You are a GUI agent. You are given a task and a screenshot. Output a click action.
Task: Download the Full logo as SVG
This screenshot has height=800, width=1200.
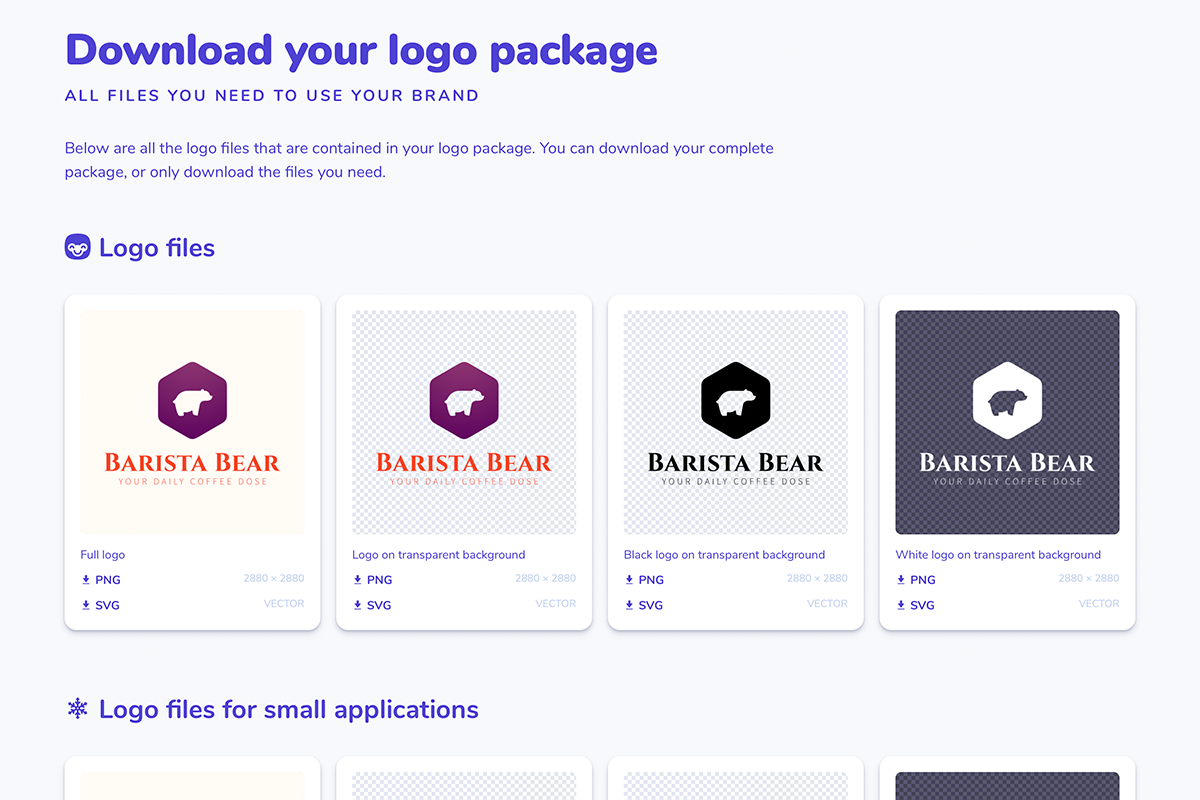click(x=100, y=604)
